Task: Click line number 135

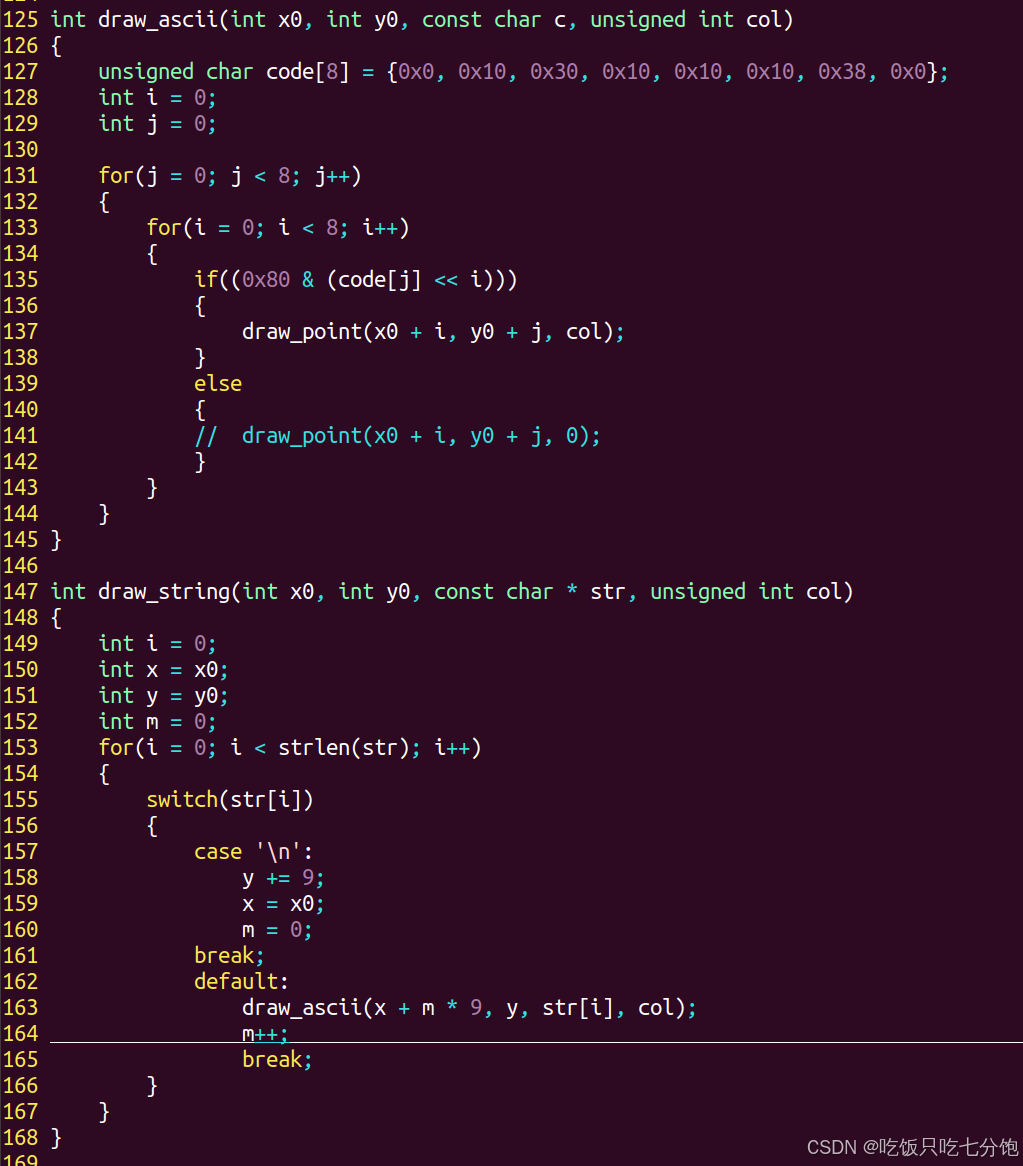Action: click(x=20, y=280)
